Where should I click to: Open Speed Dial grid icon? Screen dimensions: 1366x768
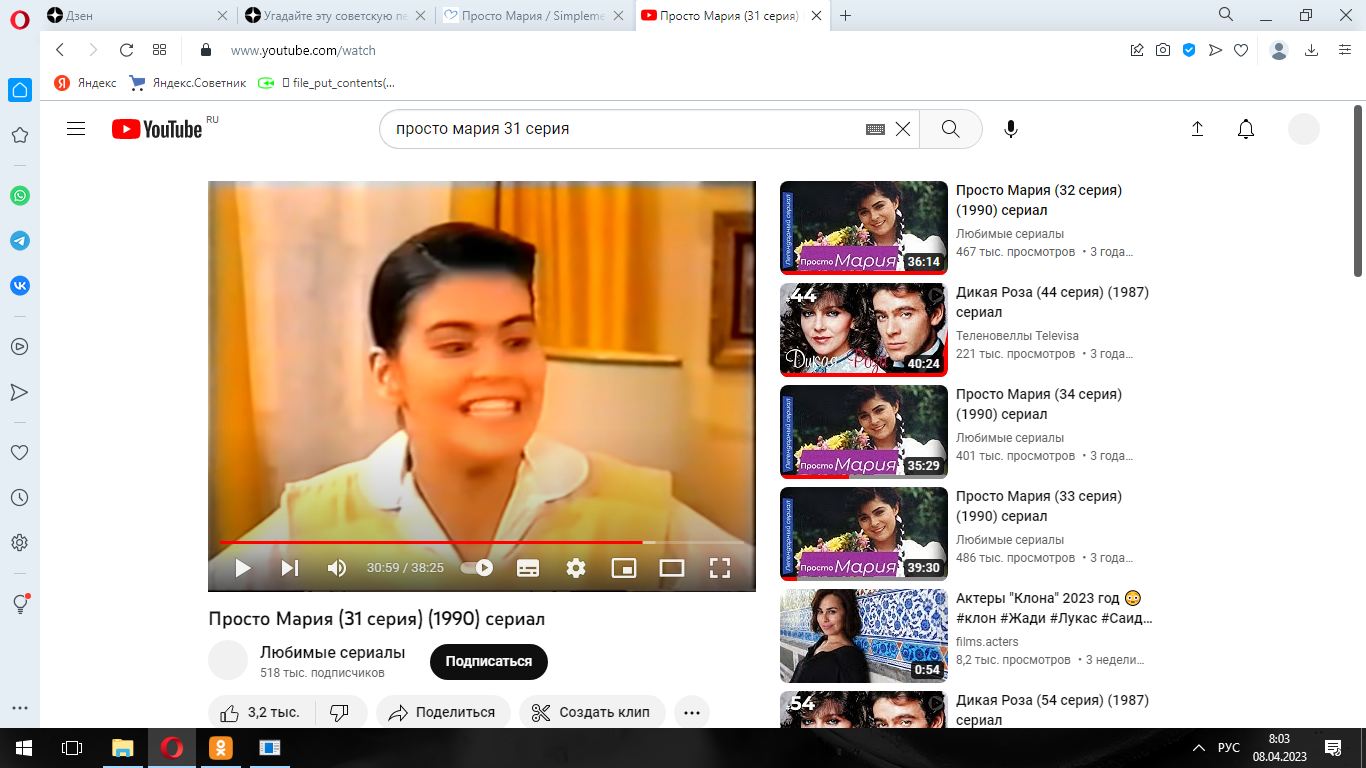pyautogui.click(x=159, y=50)
